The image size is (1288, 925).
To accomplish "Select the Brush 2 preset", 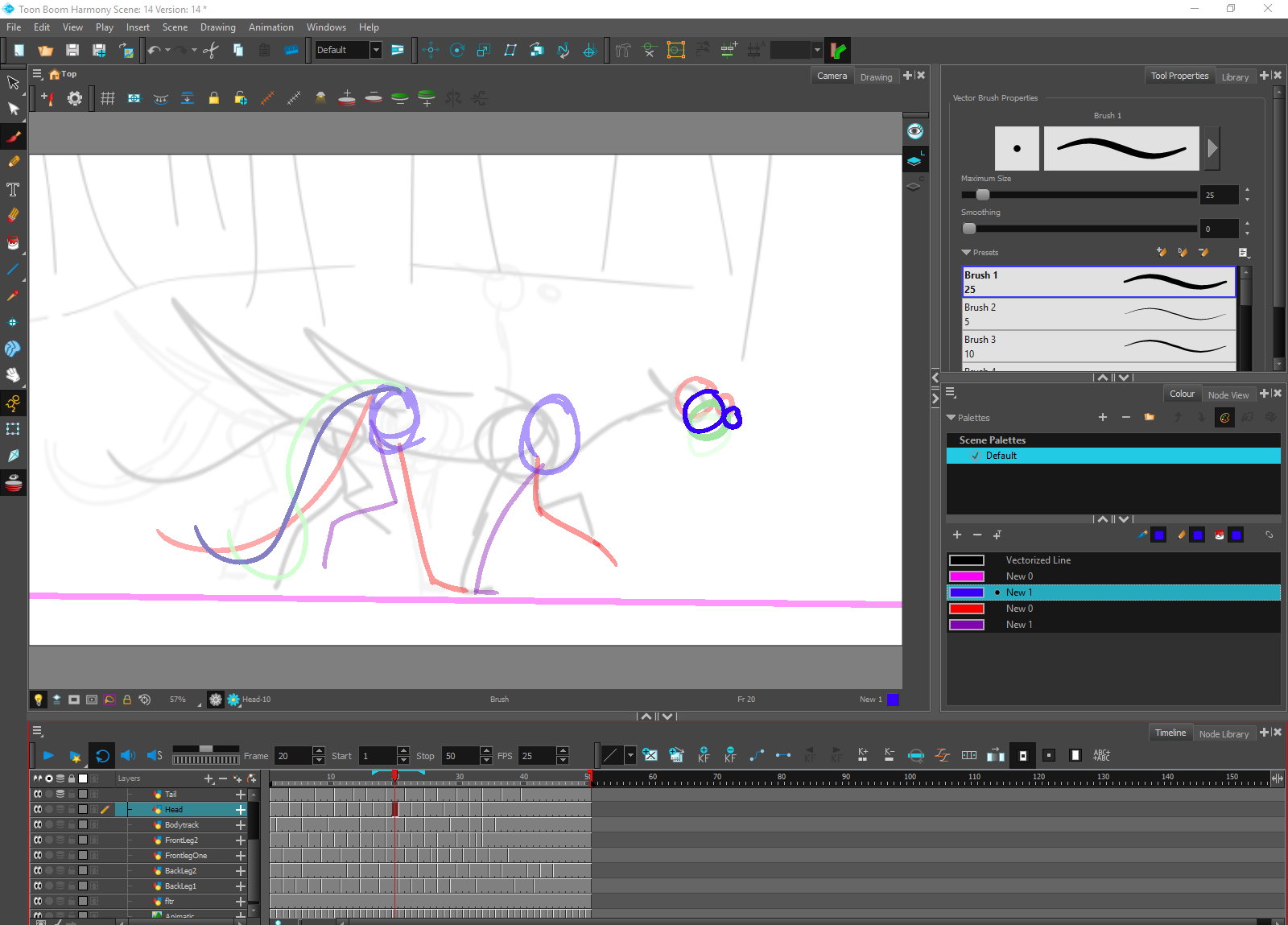I will [1099, 314].
